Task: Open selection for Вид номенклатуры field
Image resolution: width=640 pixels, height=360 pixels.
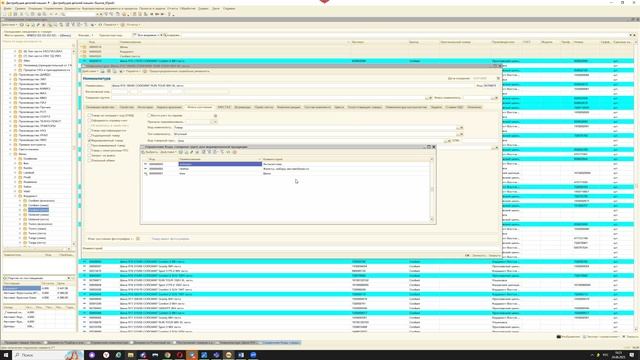Action: (458, 128)
